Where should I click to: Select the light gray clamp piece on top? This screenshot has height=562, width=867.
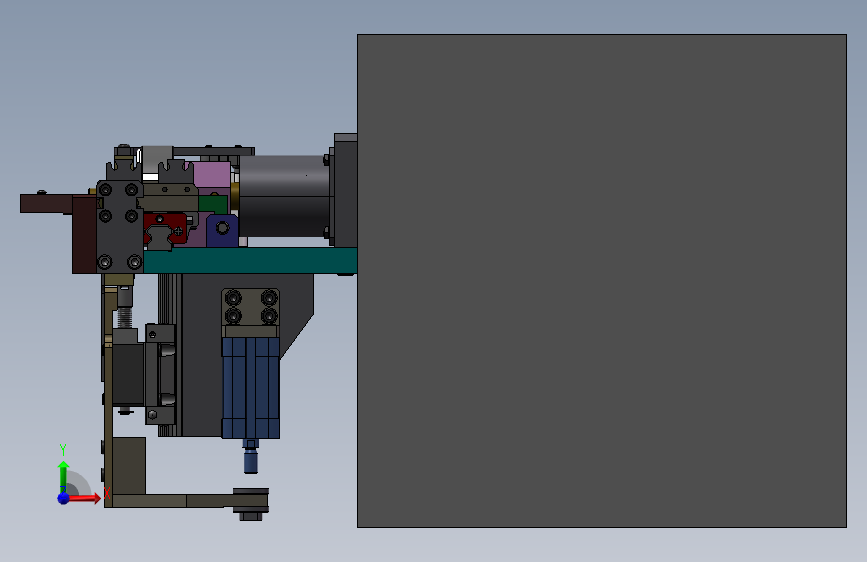click(x=157, y=159)
